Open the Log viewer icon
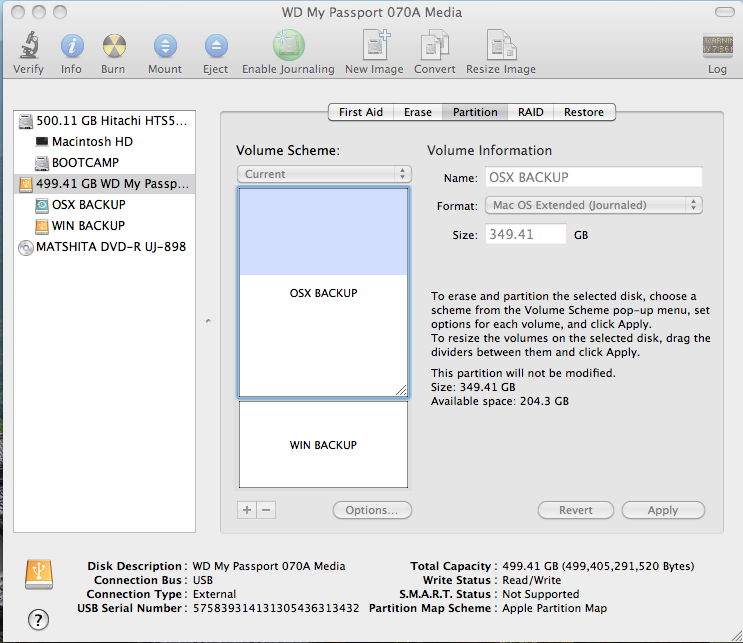This screenshot has width=743, height=643. click(x=717, y=46)
